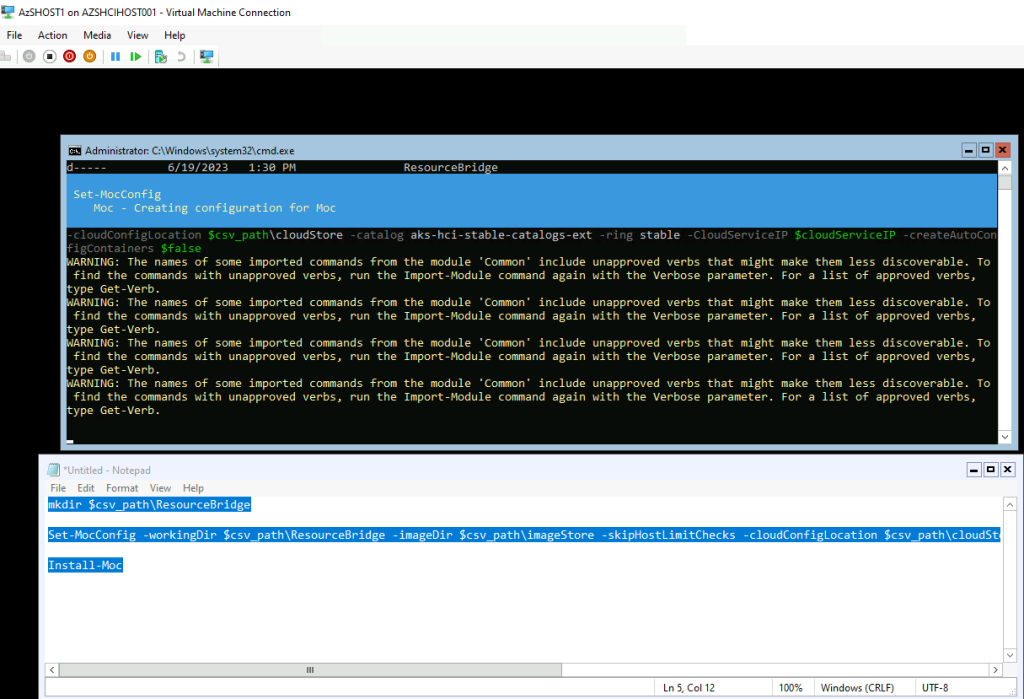This screenshot has width=1024, height=699.
Task: Click the green Reset play icon
Action: coord(135,57)
